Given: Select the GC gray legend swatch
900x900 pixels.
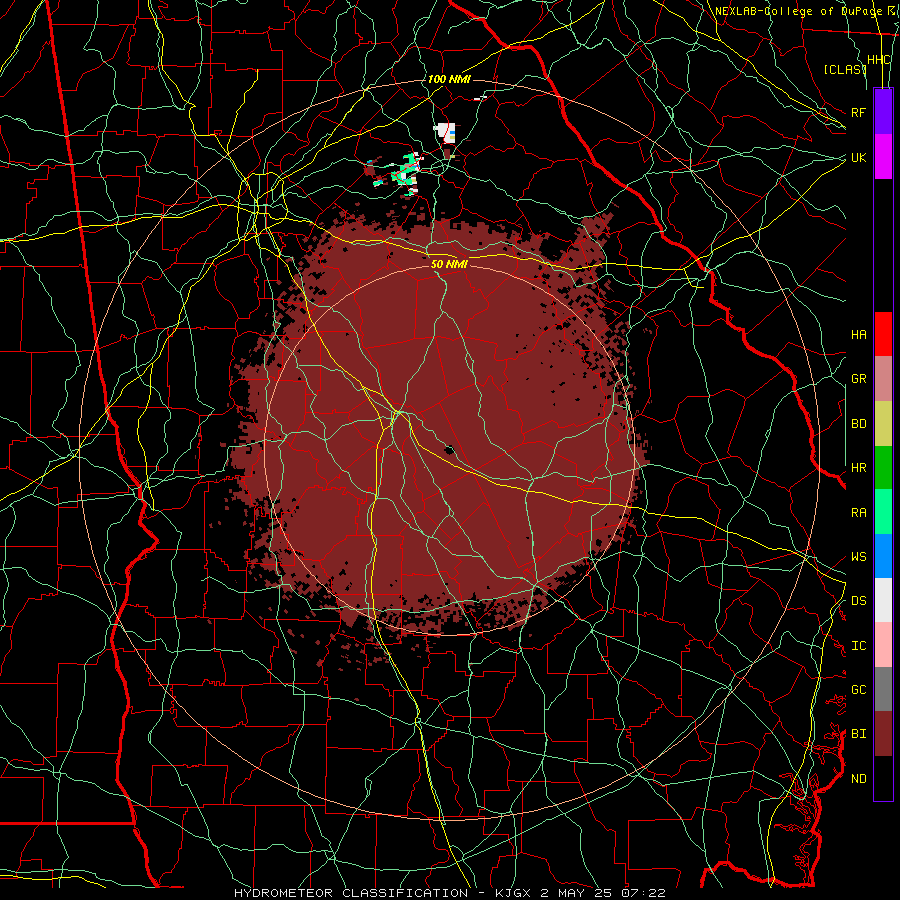Looking at the screenshot, I should pyautogui.click(x=883, y=689).
